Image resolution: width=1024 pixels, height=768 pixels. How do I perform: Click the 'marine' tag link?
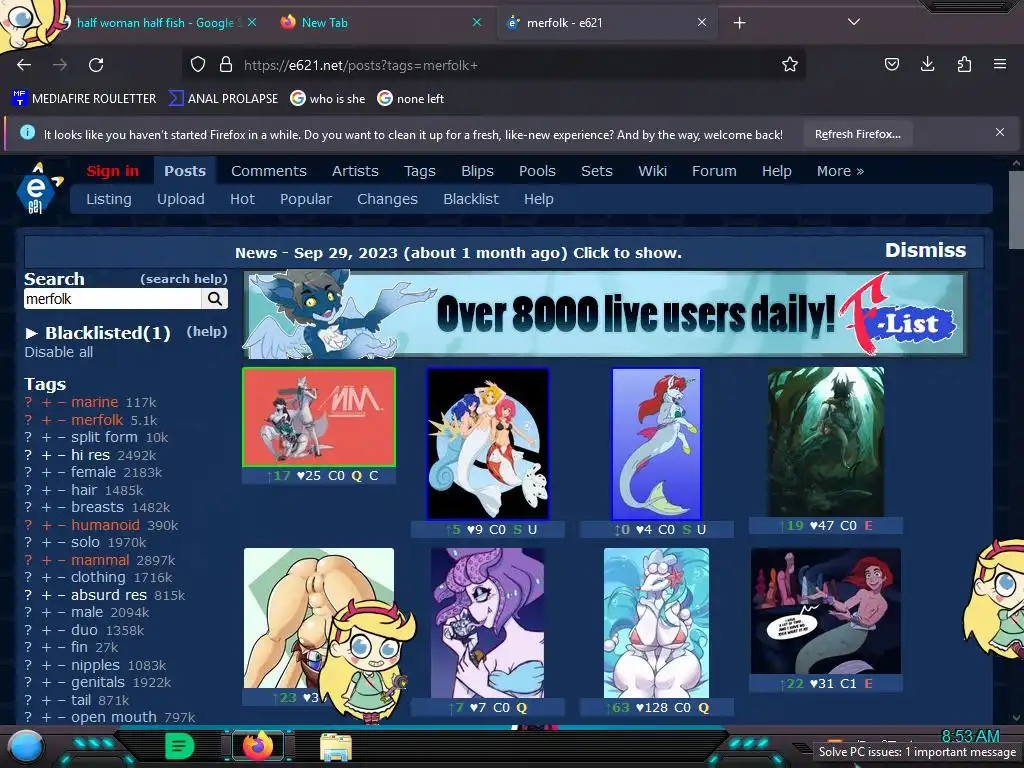coord(95,402)
